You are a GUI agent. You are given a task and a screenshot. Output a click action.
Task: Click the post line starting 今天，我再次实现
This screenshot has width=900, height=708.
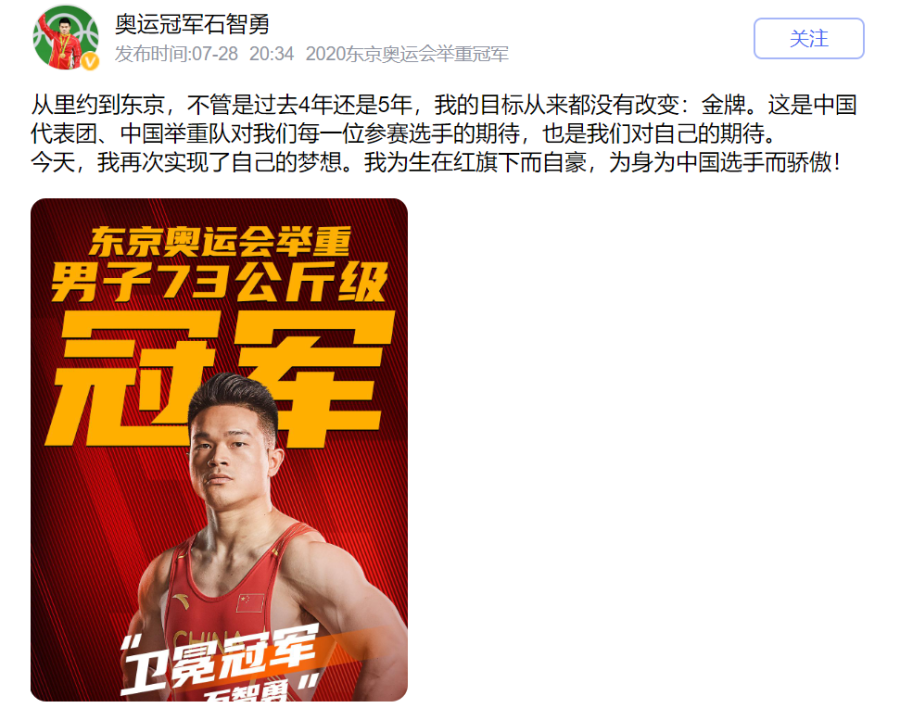[436, 163]
